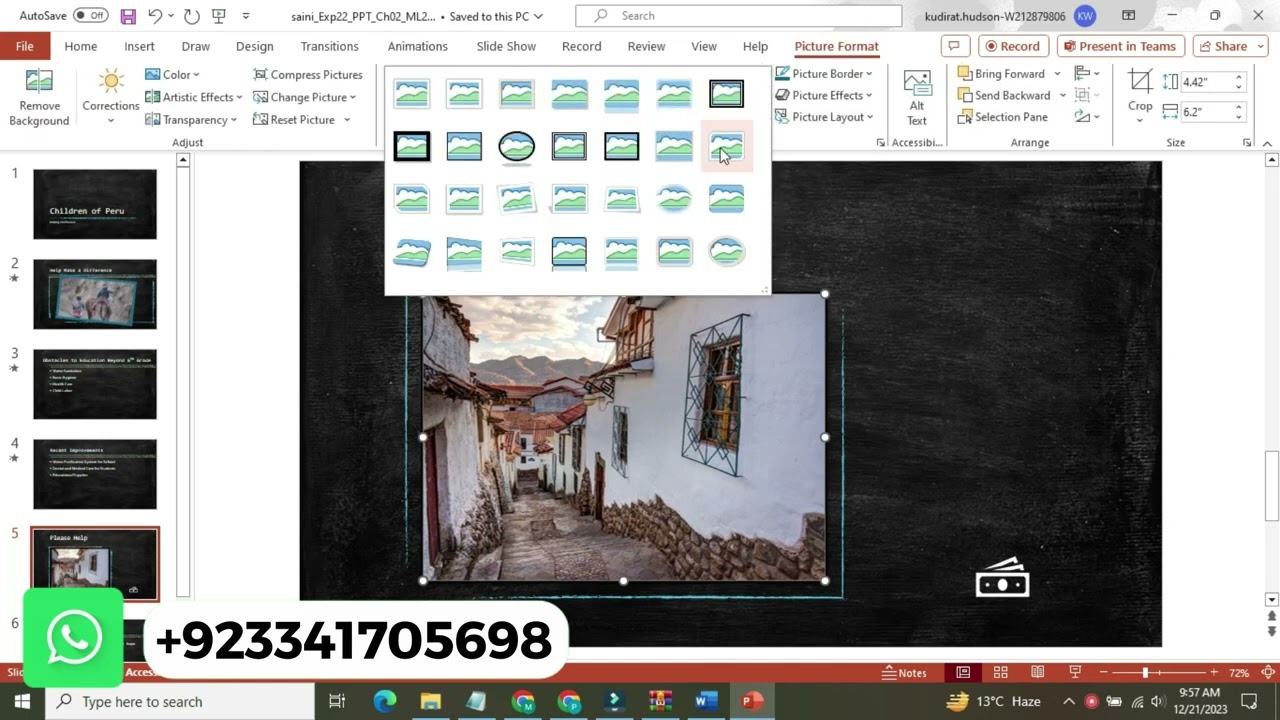Open the Picture Border dropdown
Image resolution: width=1280 pixels, height=720 pixels.
point(823,74)
